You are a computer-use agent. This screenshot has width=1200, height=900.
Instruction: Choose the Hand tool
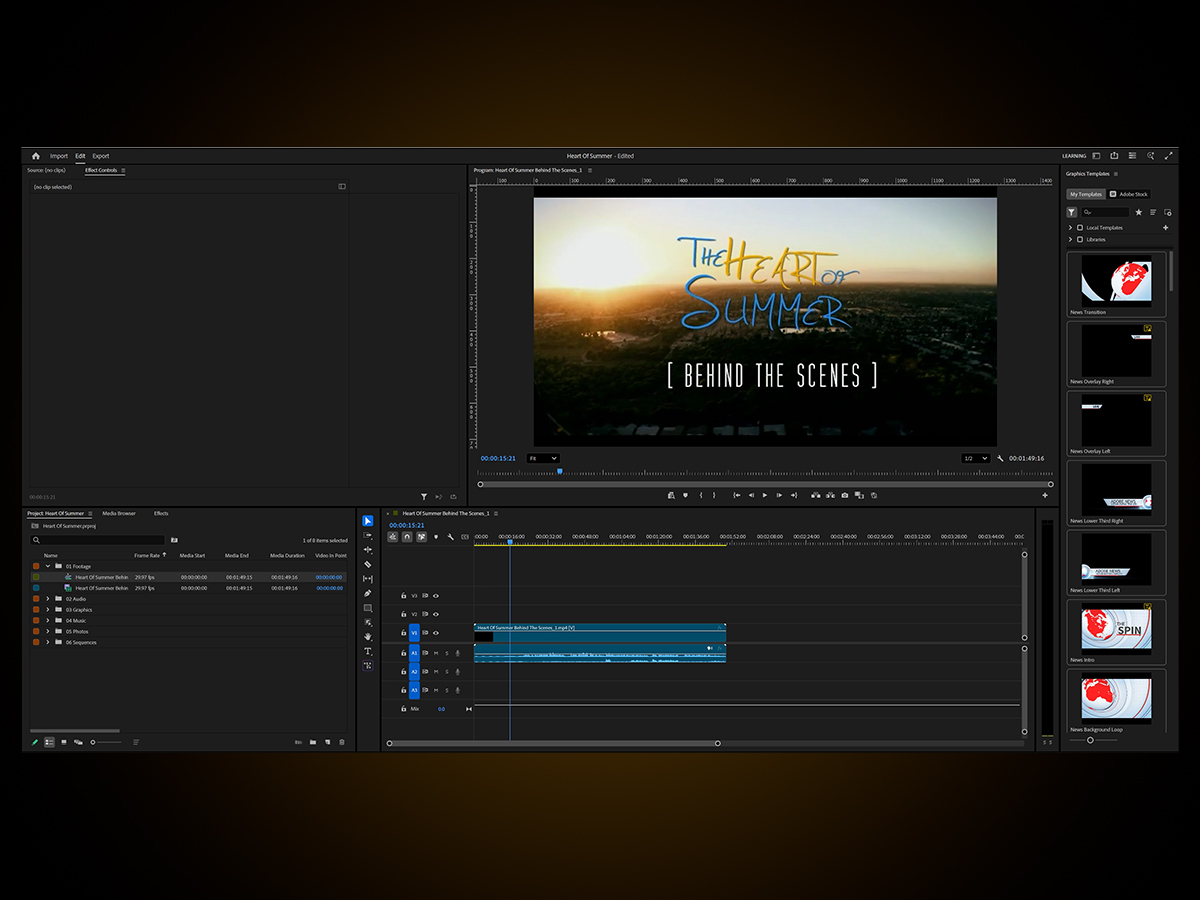[368, 636]
